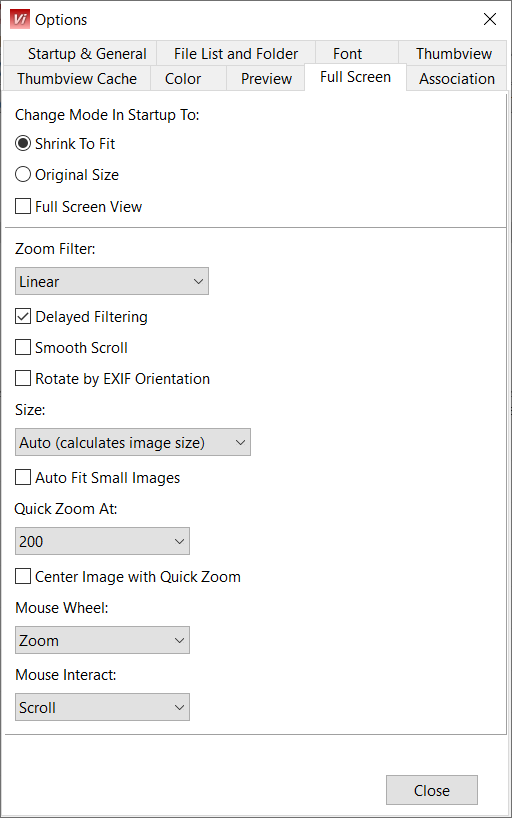
Task: Expand the Size Auto dropdown
Action: point(133,442)
